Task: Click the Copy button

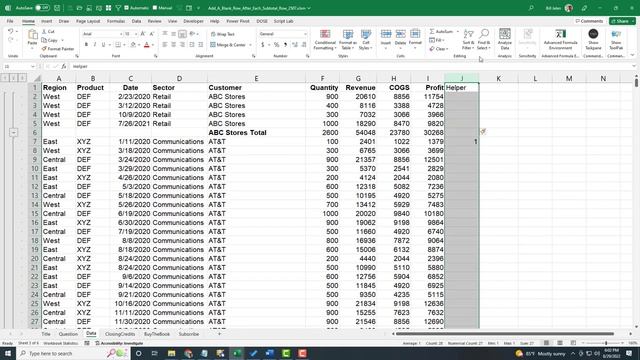Action: pos(50,40)
